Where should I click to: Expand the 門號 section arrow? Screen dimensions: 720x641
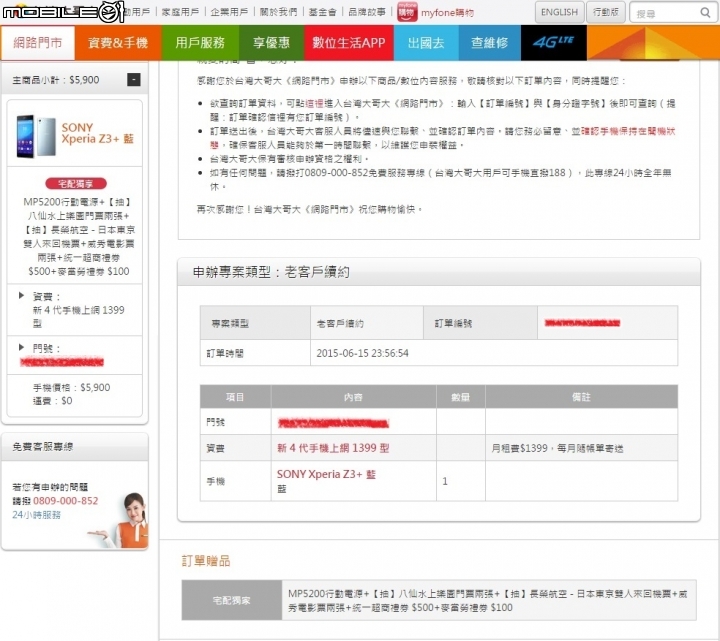21,347
